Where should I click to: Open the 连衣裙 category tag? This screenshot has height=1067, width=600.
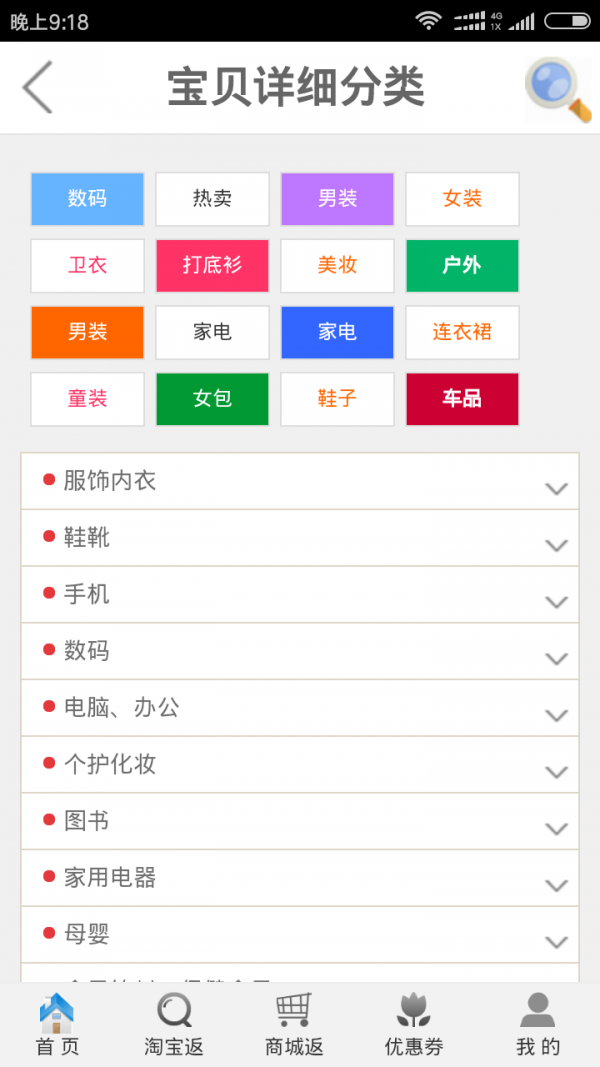coord(462,332)
